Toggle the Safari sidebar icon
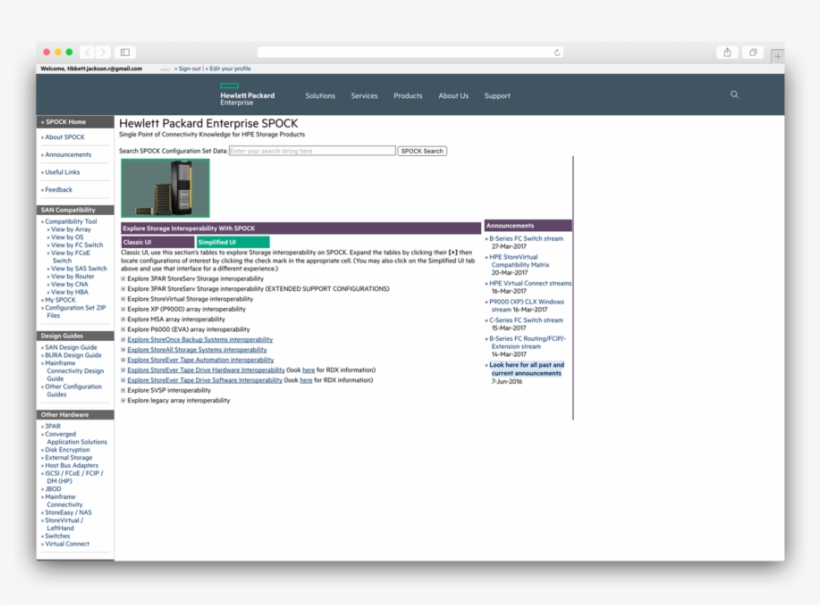This screenshot has height=605, width=820. (125, 52)
